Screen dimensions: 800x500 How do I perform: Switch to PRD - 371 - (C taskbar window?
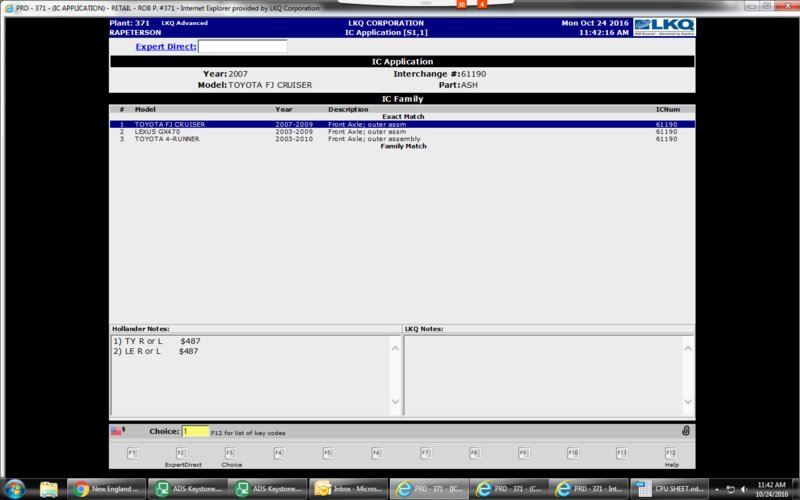[509, 489]
